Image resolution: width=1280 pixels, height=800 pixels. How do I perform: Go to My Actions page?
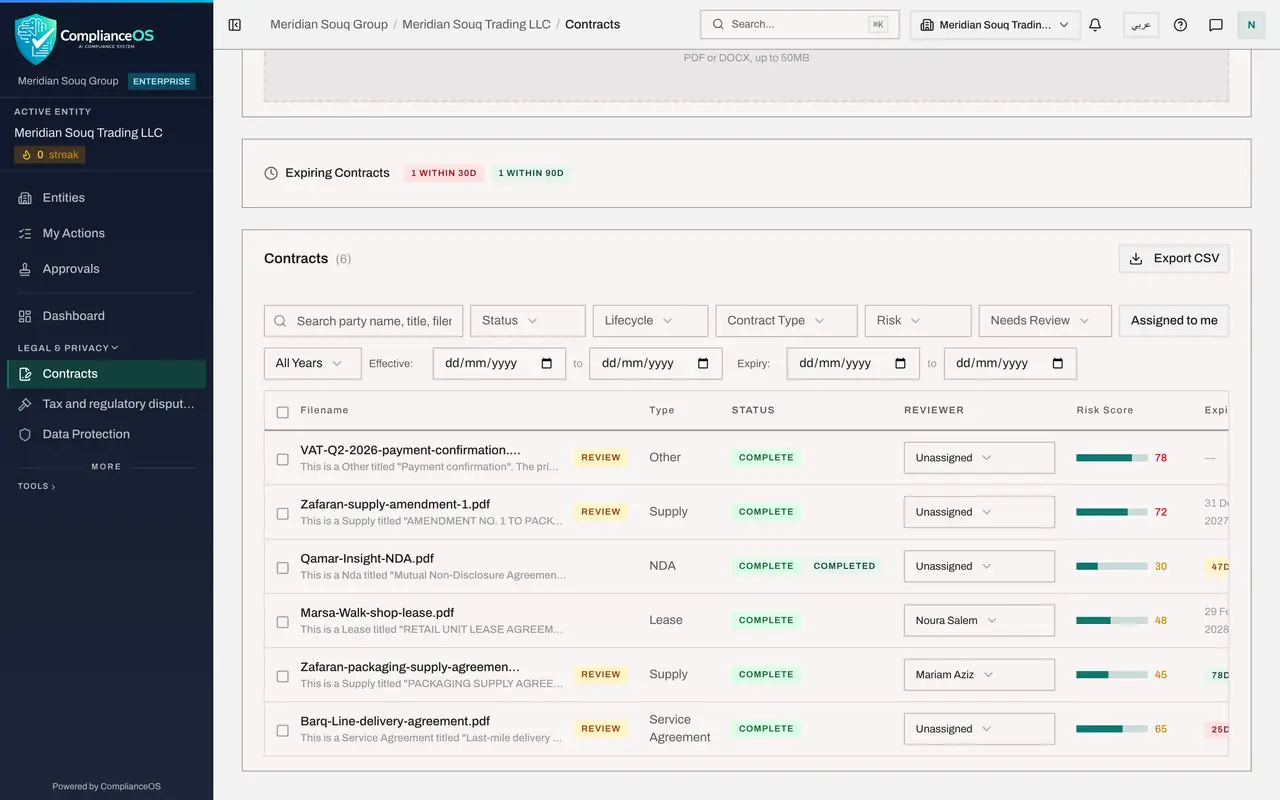[x=106, y=233]
